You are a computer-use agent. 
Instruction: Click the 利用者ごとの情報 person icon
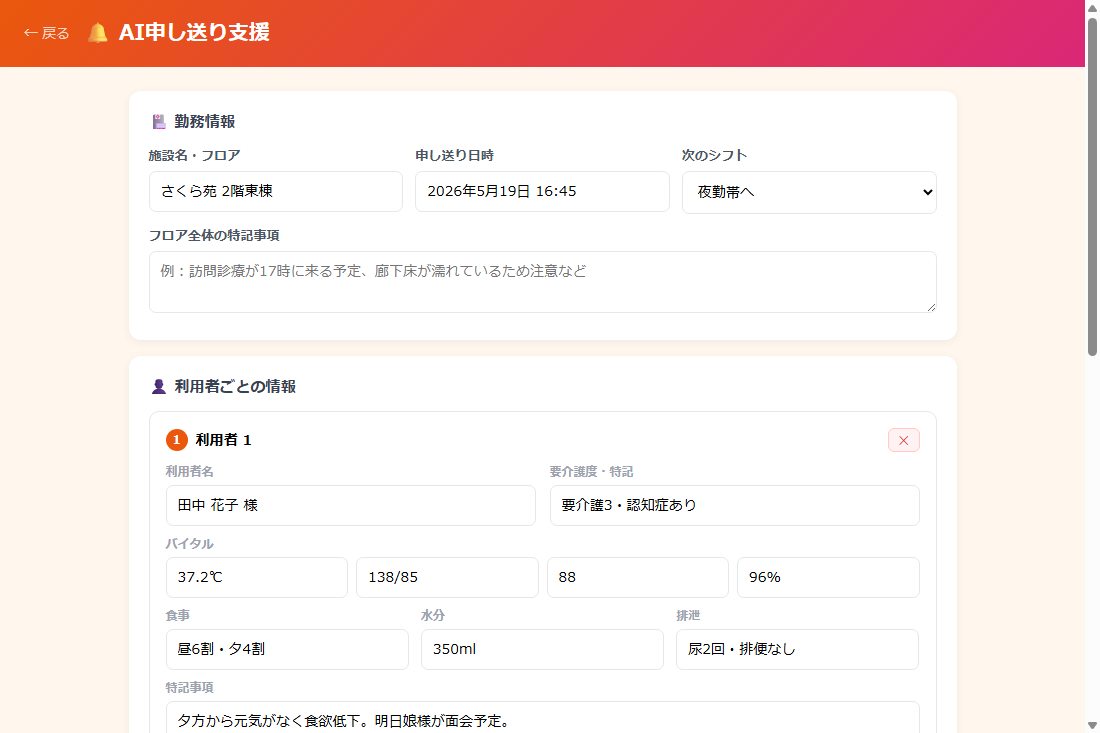[159, 386]
